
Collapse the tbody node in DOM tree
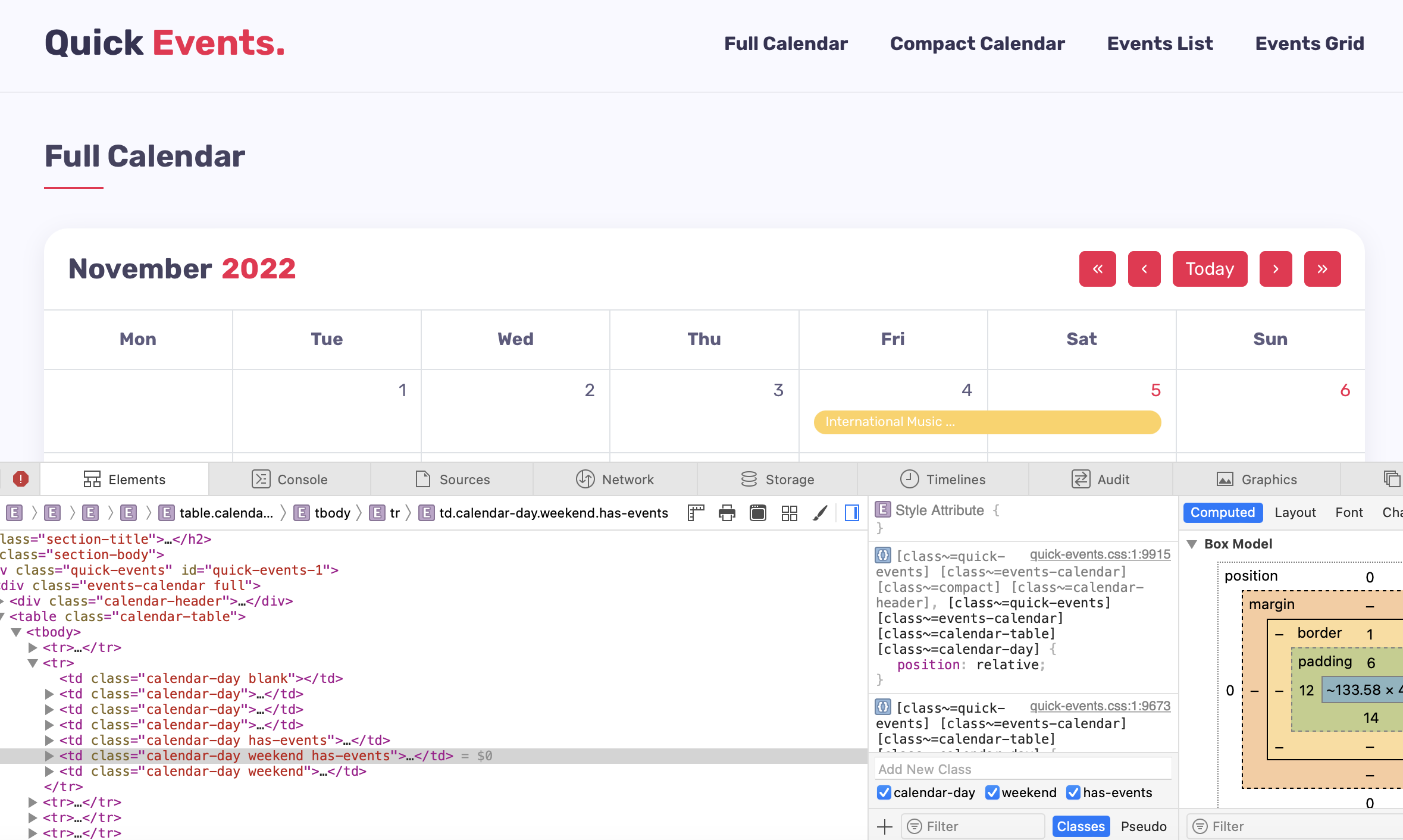click(17, 632)
